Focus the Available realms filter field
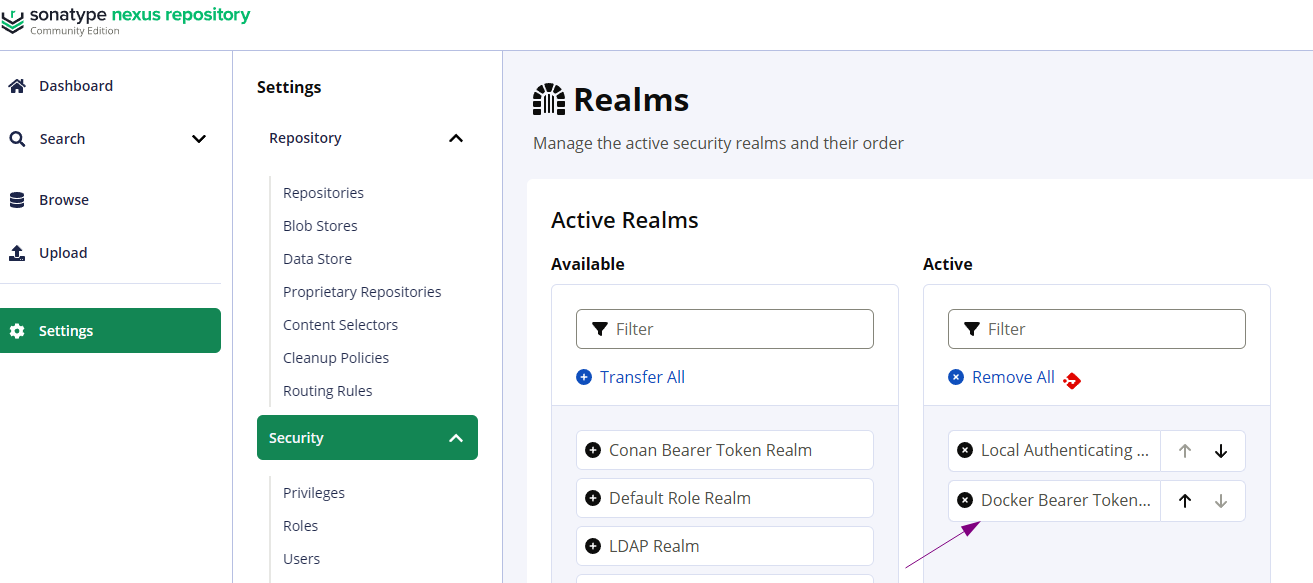This screenshot has width=1313, height=583. 735,329
